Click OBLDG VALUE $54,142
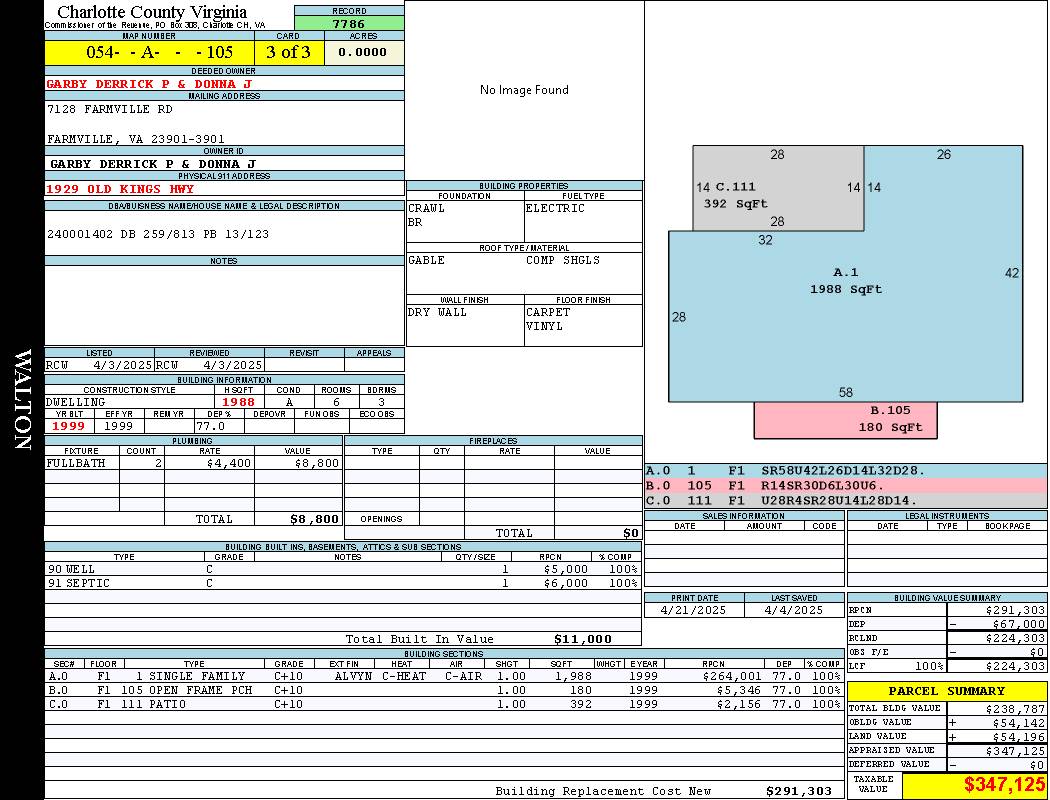The image size is (1050, 800). point(1019,723)
